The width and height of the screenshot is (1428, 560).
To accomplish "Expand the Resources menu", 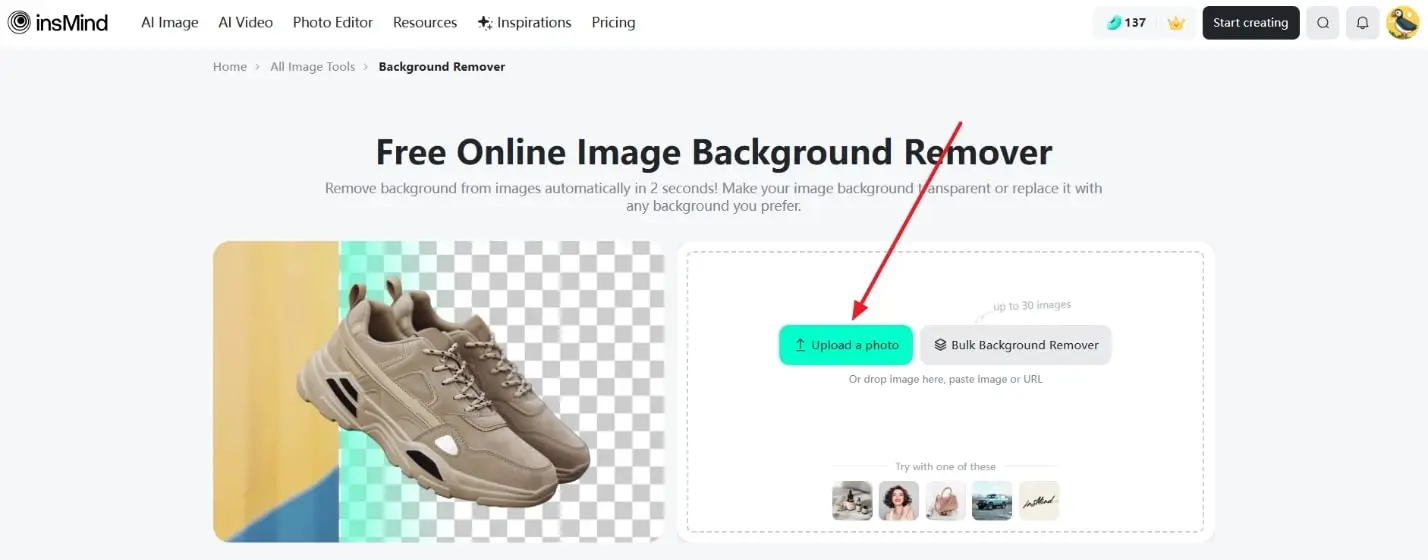I will 425,22.
